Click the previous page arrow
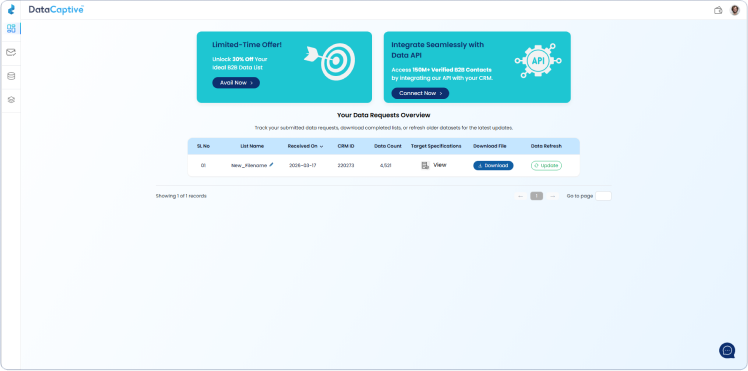 (x=520, y=196)
